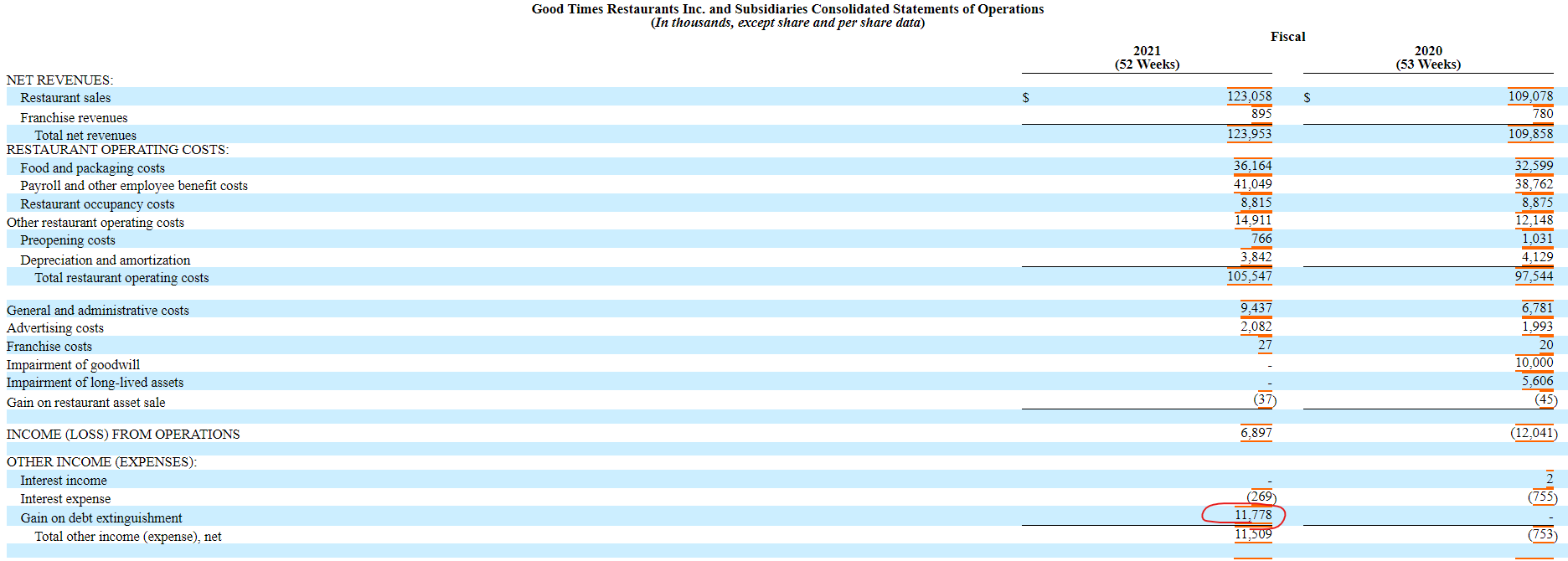Click Impairment of long-lived assets label
The height and width of the screenshot is (561, 1568).
(95, 383)
